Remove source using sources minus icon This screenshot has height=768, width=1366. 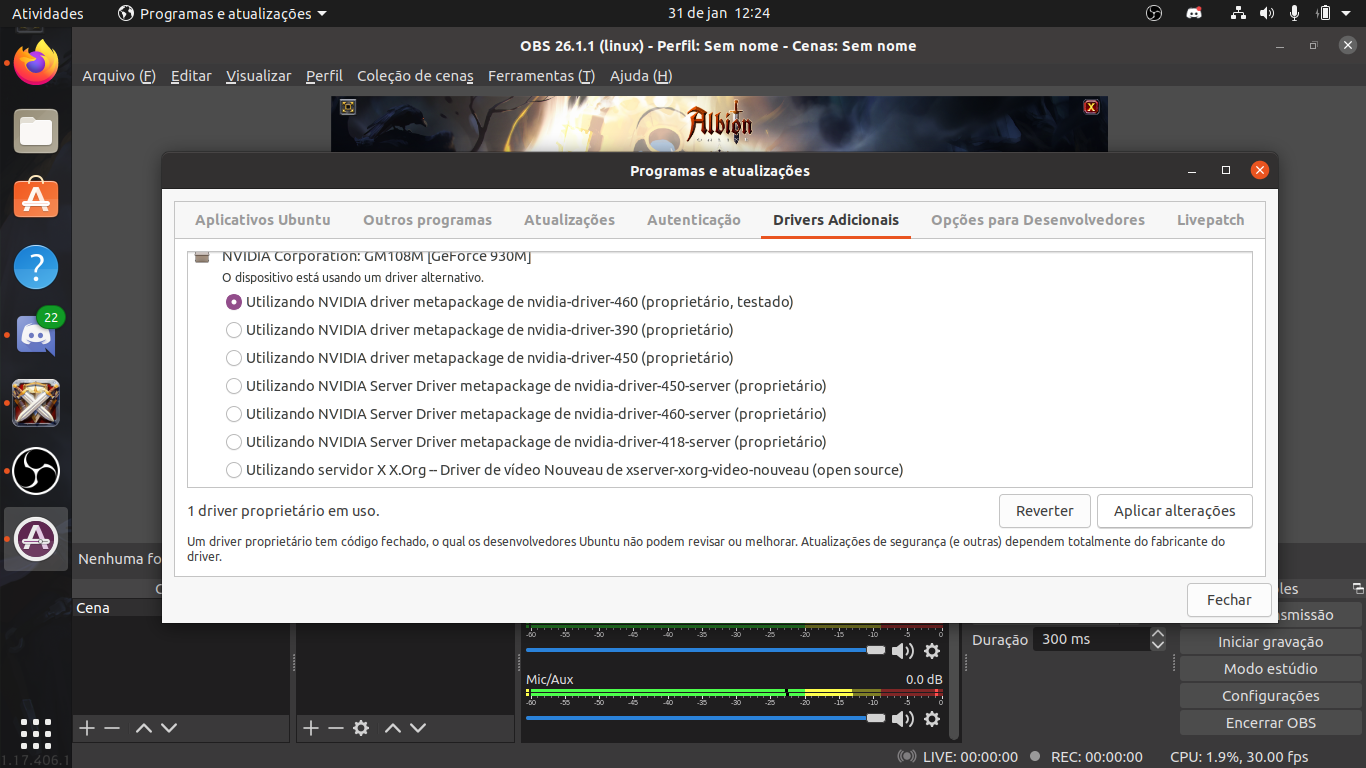click(x=336, y=728)
